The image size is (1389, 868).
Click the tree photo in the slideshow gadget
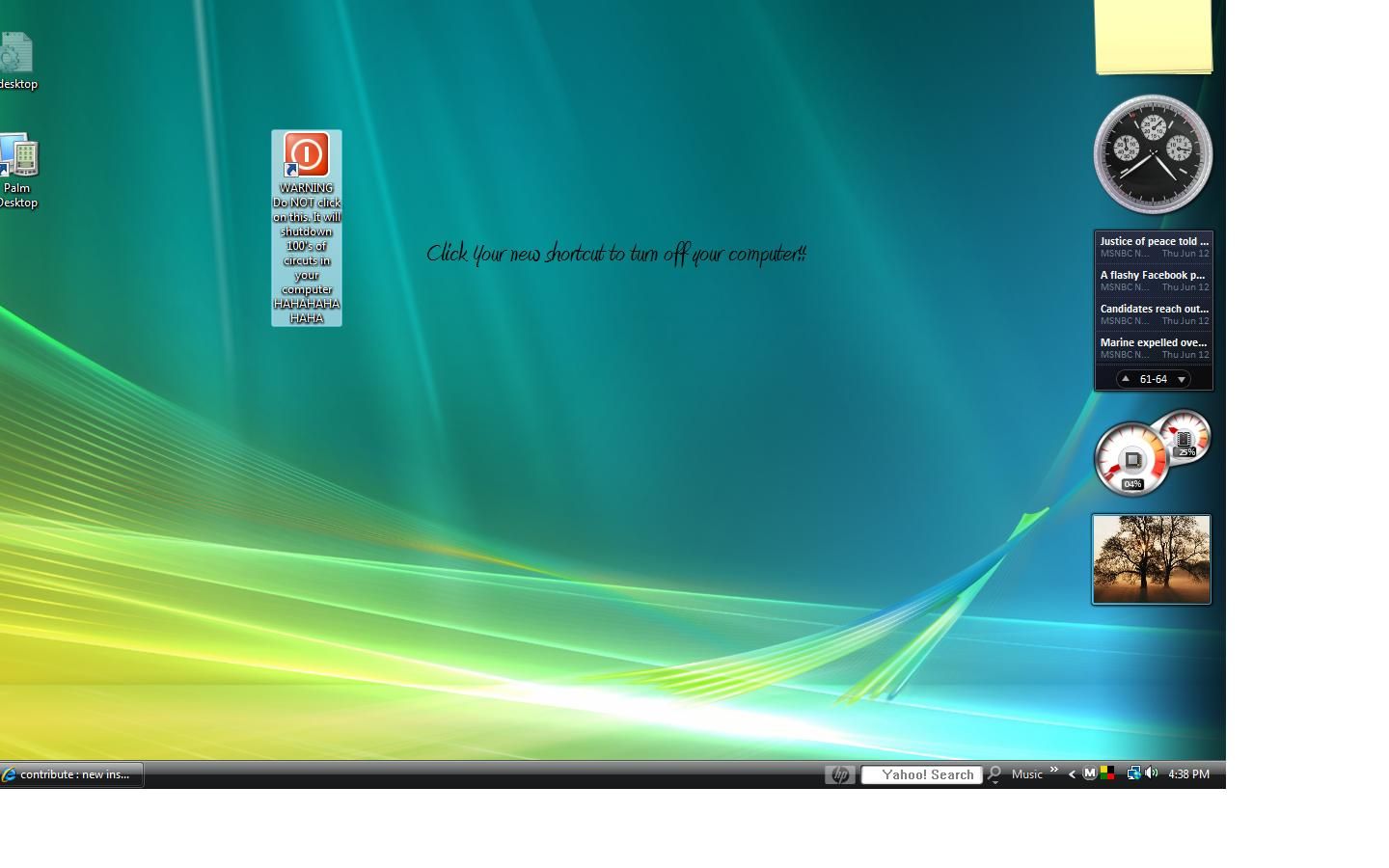[x=1151, y=559]
